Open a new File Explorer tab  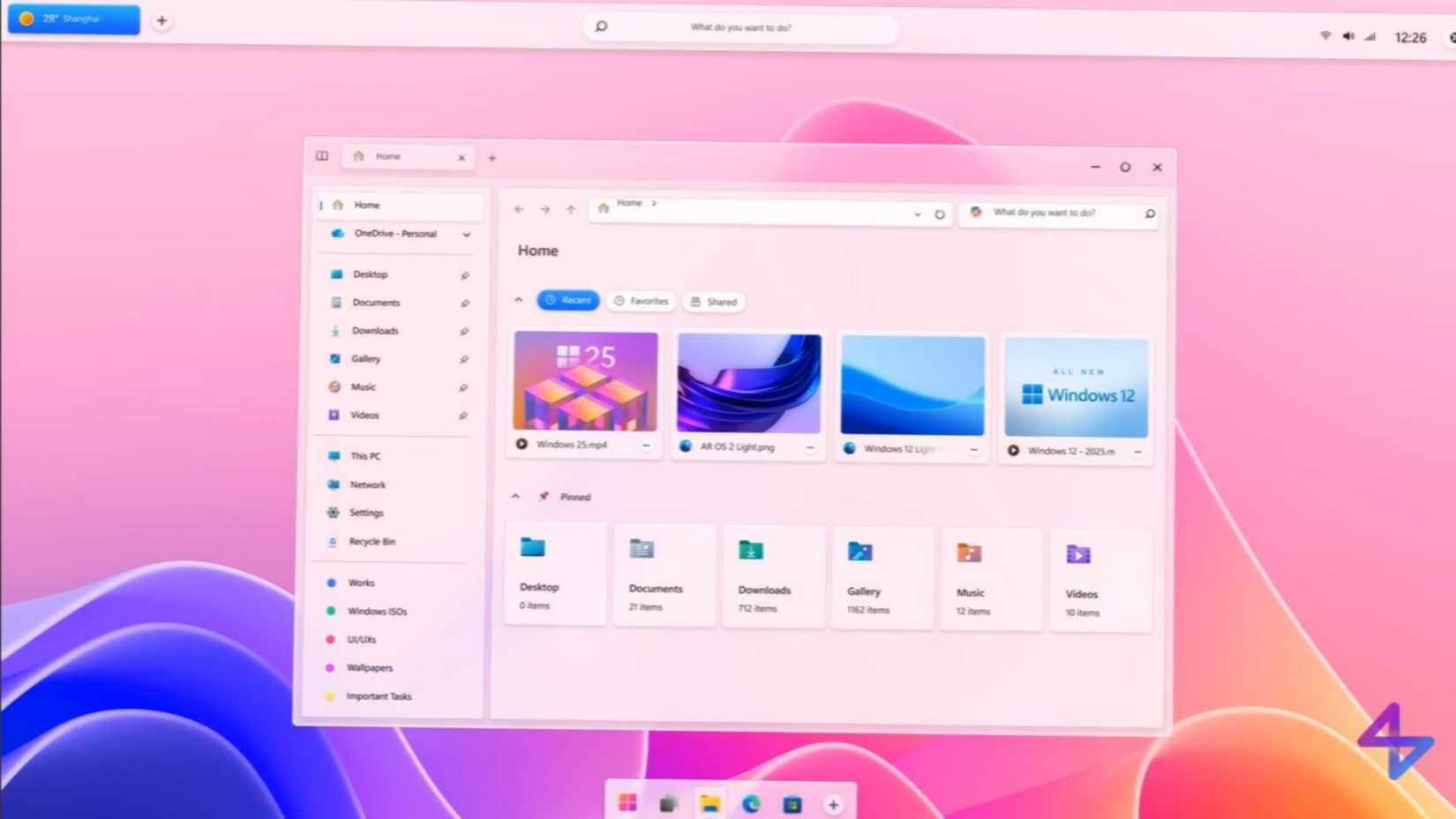point(492,158)
